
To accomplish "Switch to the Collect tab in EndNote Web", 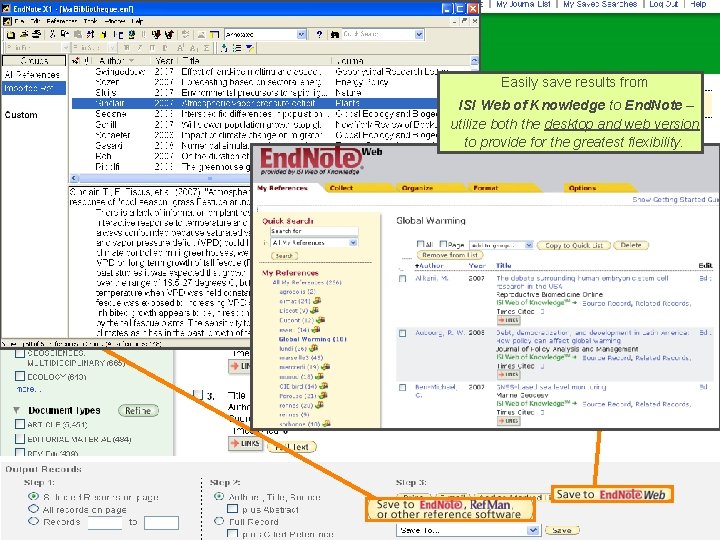I will point(341,188).
